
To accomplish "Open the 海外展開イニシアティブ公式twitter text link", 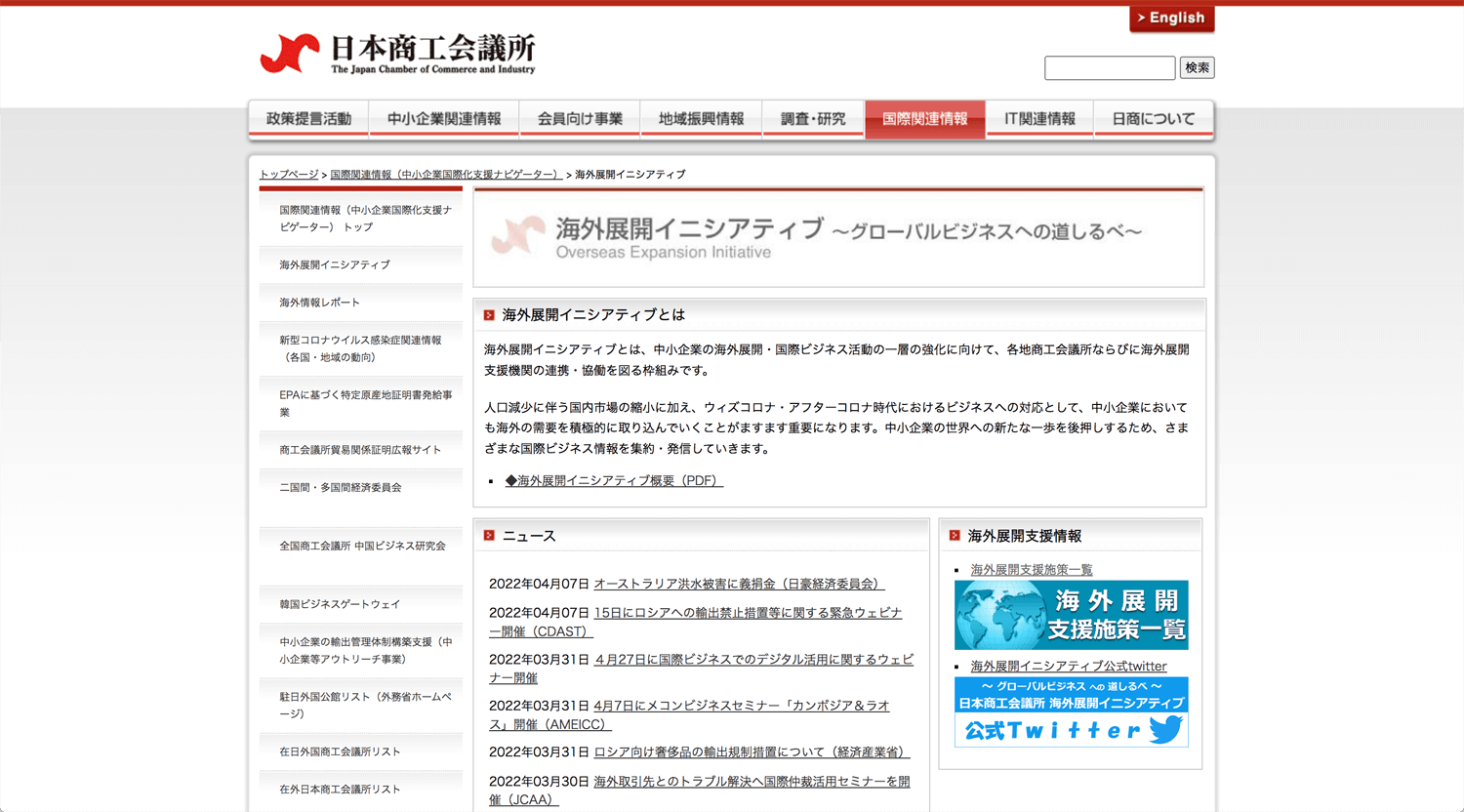I will tap(1069, 666).
